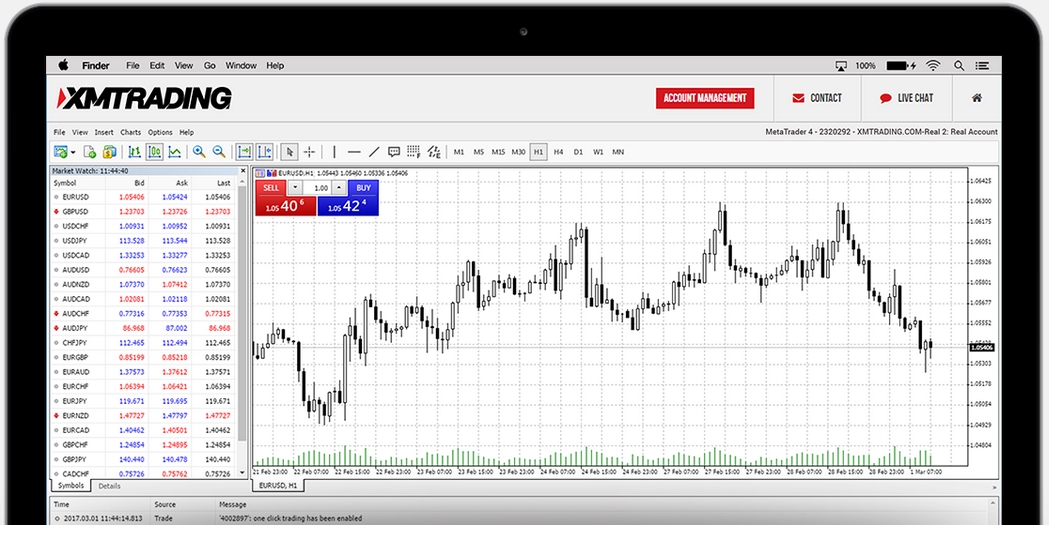The width and height of the screenshot is (1049, 534).
Task: Click the Market Watch scrollbar down arrow
Action: tap(242, 473)
